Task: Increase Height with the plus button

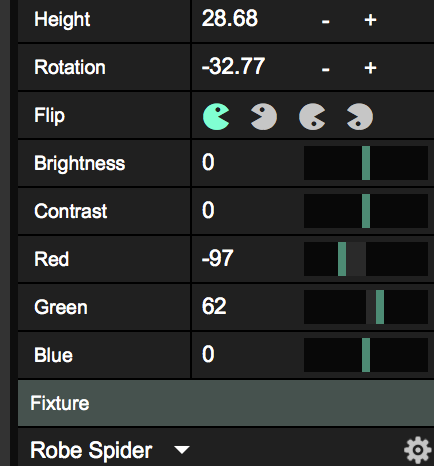Action: pyautogui.click(x=370, y=20)
